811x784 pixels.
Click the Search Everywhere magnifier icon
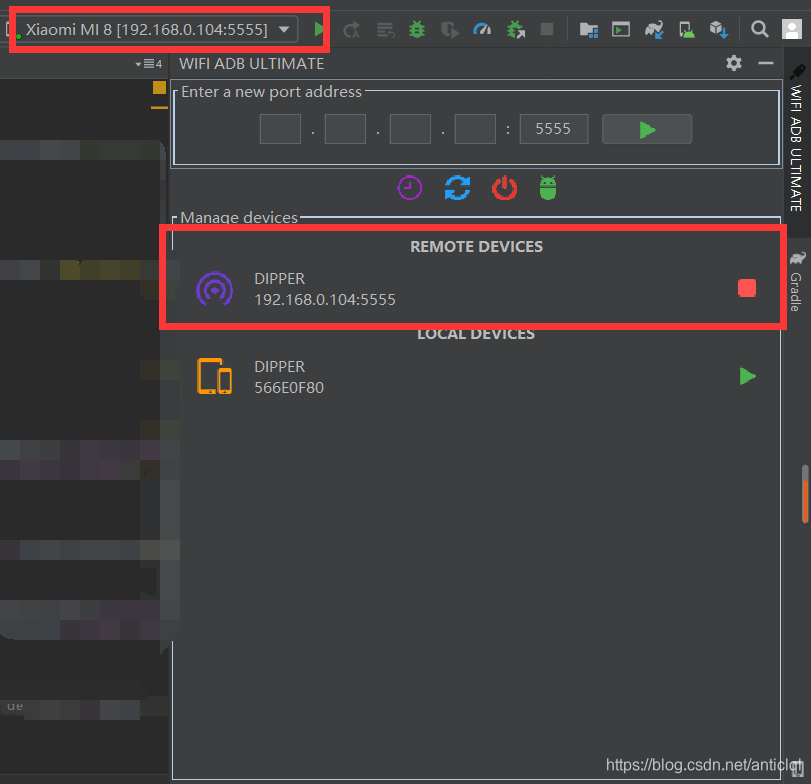click(x=759, y=29)
